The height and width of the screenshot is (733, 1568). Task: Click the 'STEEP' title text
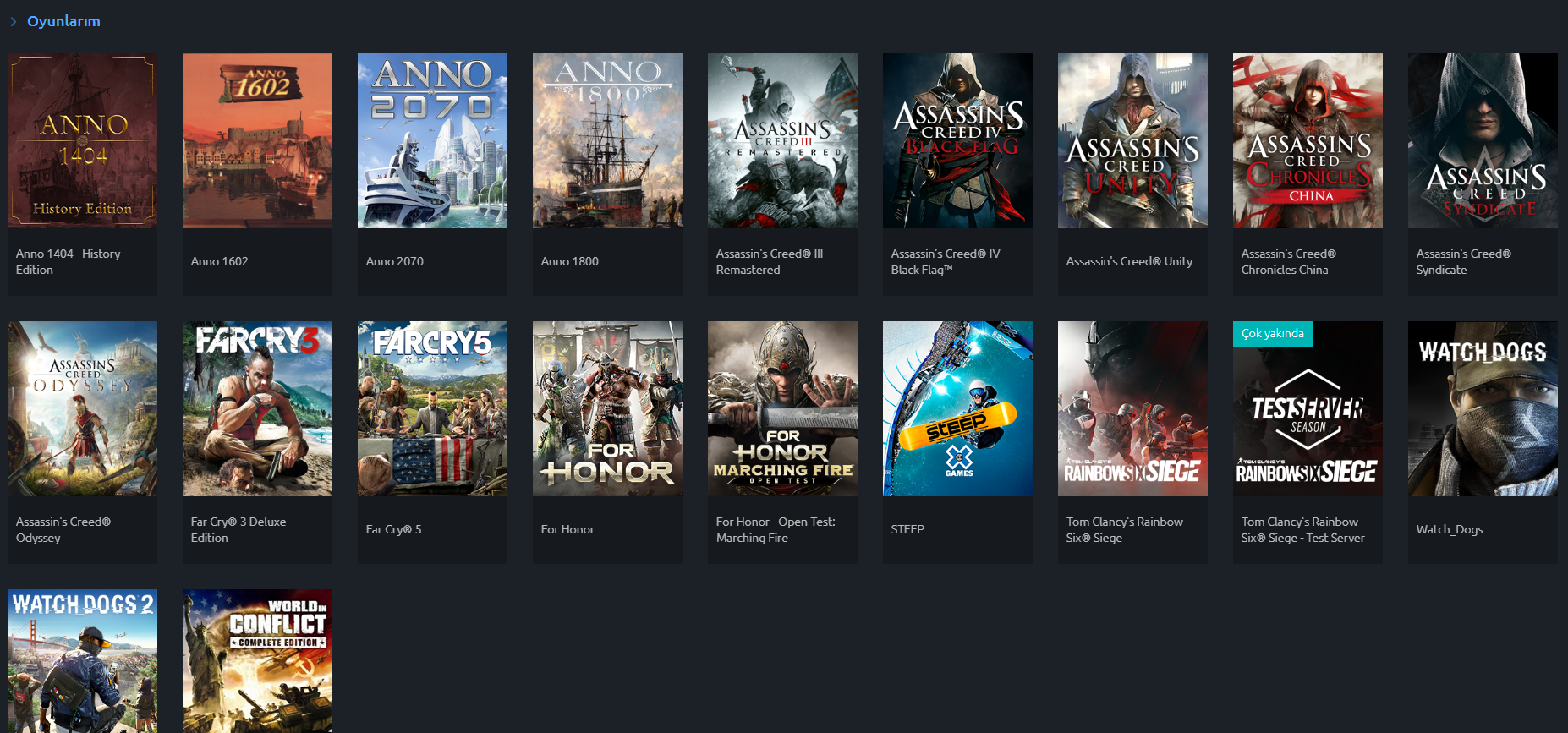907,530
